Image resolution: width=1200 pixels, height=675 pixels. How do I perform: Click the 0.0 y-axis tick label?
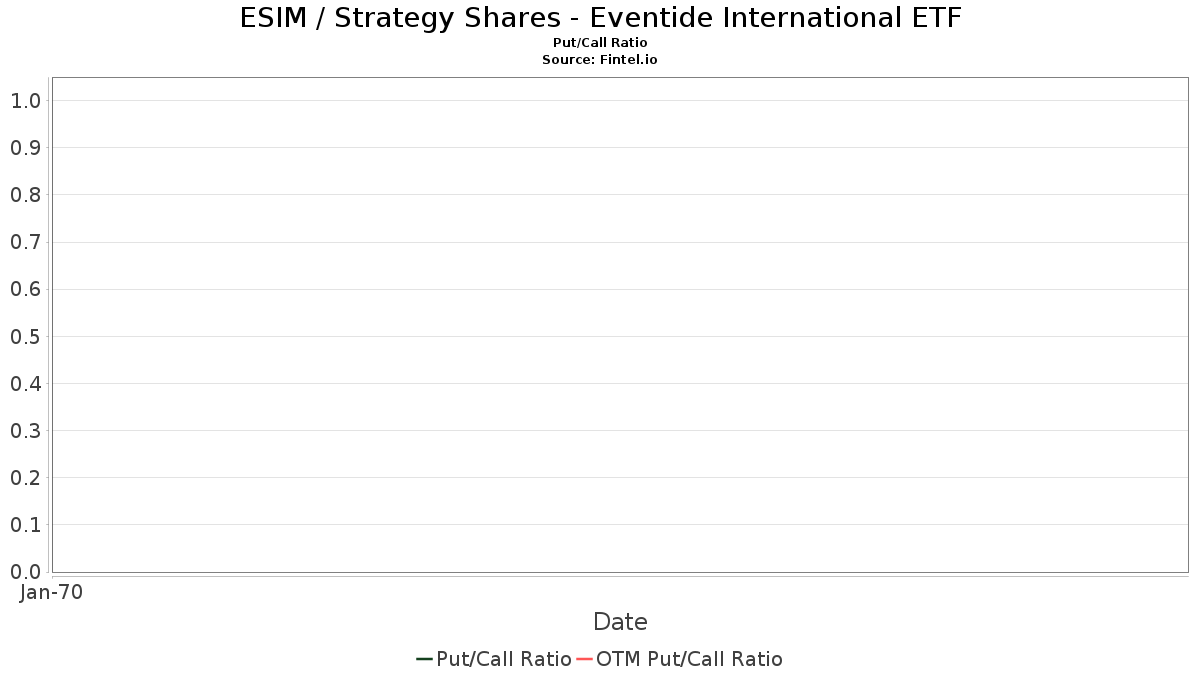pos(25,572)
